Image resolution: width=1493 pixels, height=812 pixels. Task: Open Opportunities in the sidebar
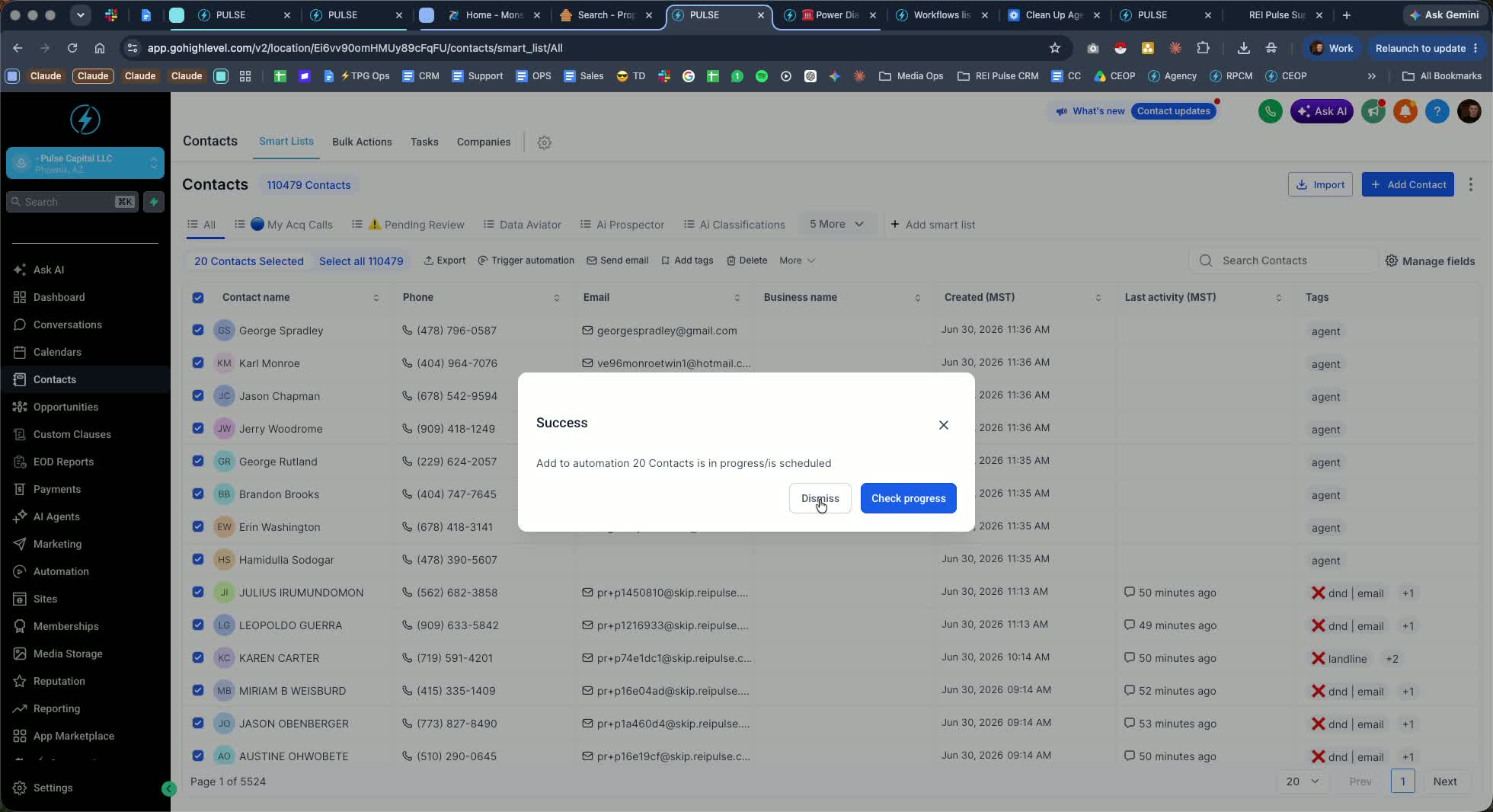(x=66, y=407)
